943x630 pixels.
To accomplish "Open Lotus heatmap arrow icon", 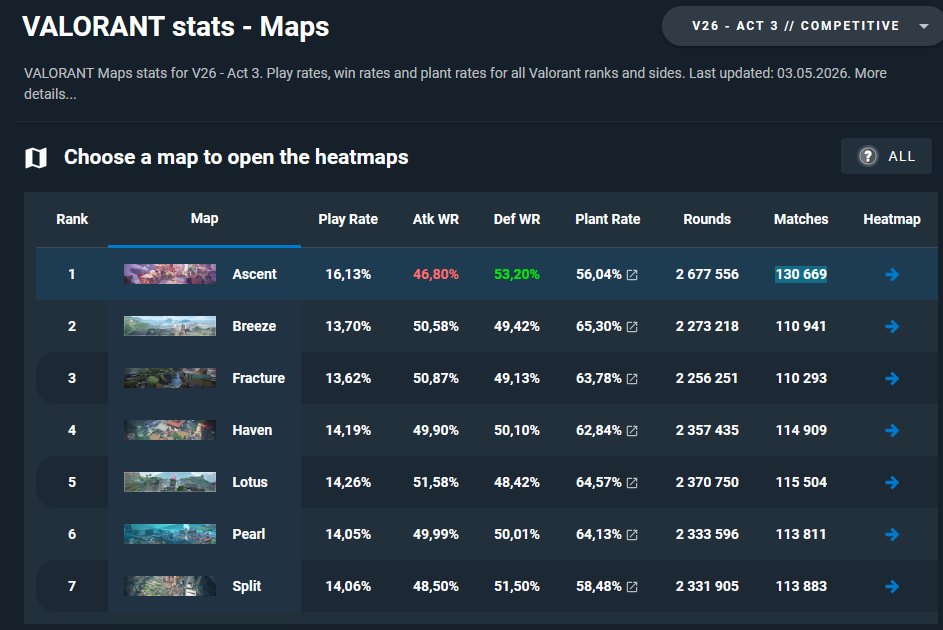I will pos(892,482).
